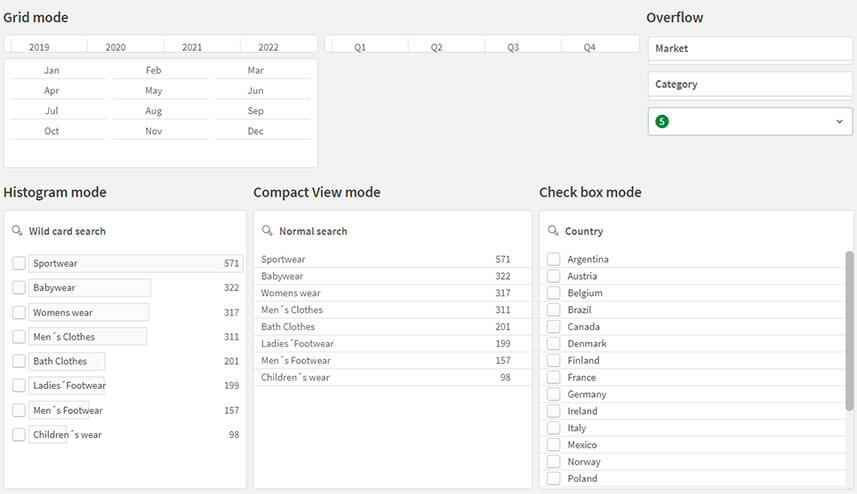Viewport: 857px width, 494px height.
Task: Select the Mar month cell
Action: pos(262,70)
